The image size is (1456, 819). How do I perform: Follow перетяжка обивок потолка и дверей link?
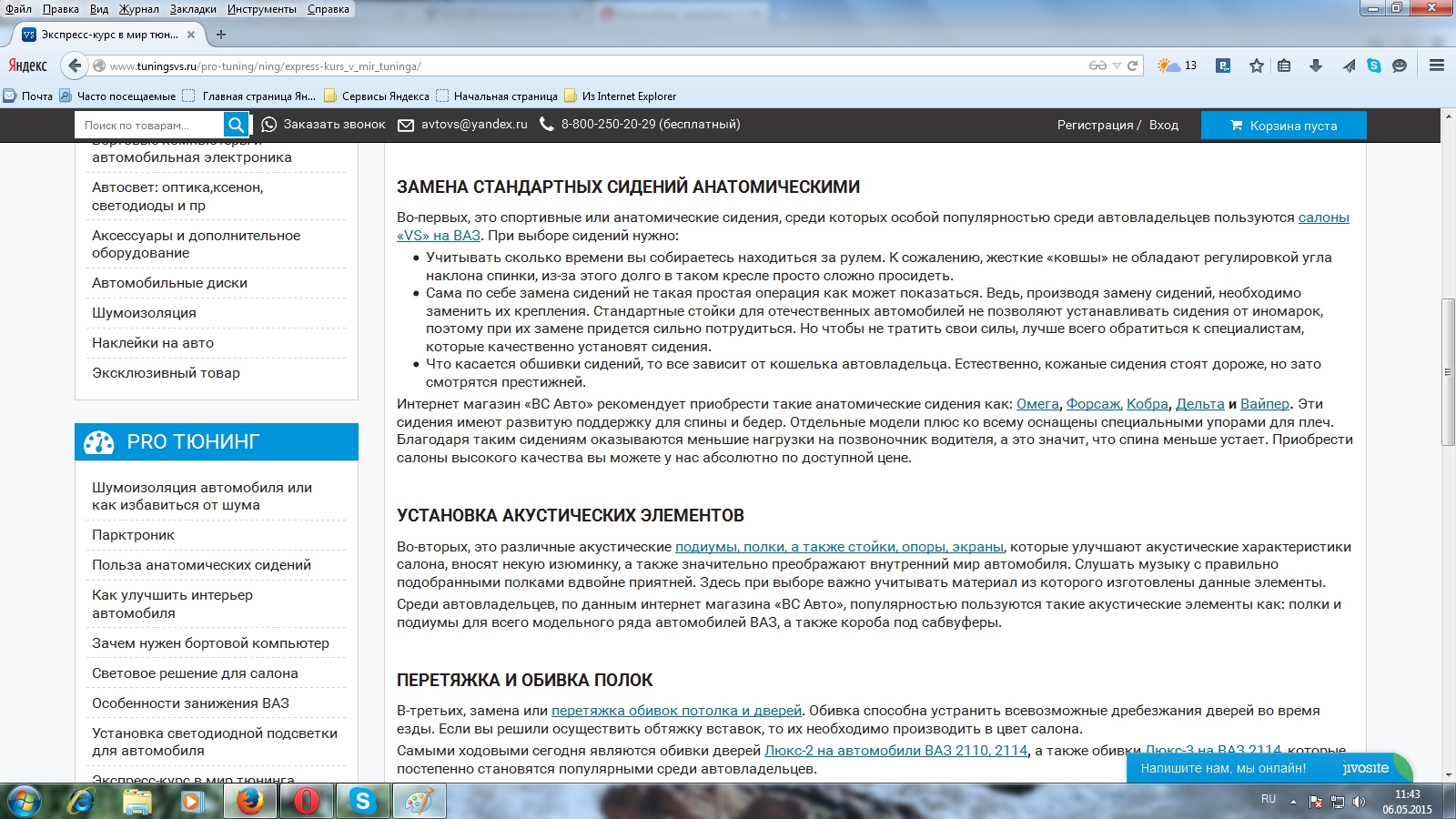pyautogui.click(x=676, y=711)
